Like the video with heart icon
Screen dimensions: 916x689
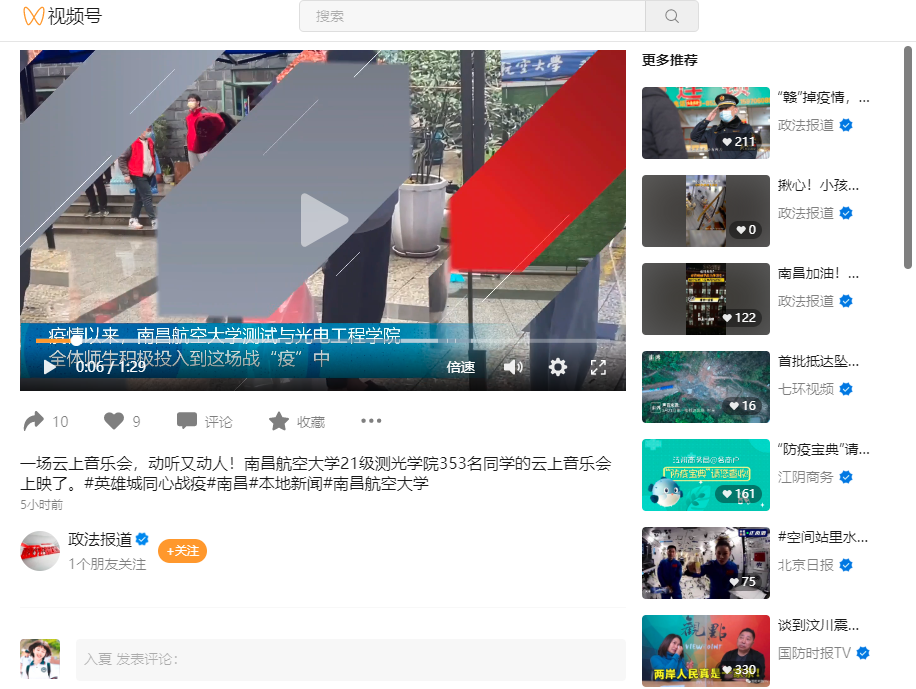114,421
